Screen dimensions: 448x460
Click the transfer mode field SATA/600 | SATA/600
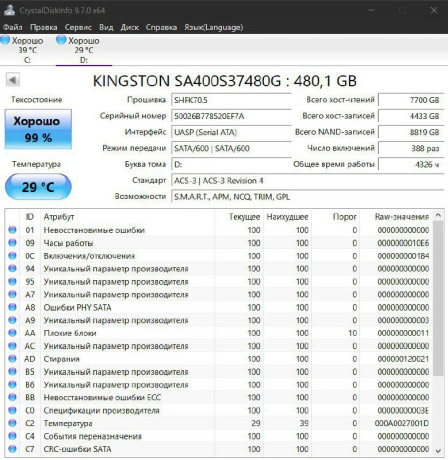(231, 148)
